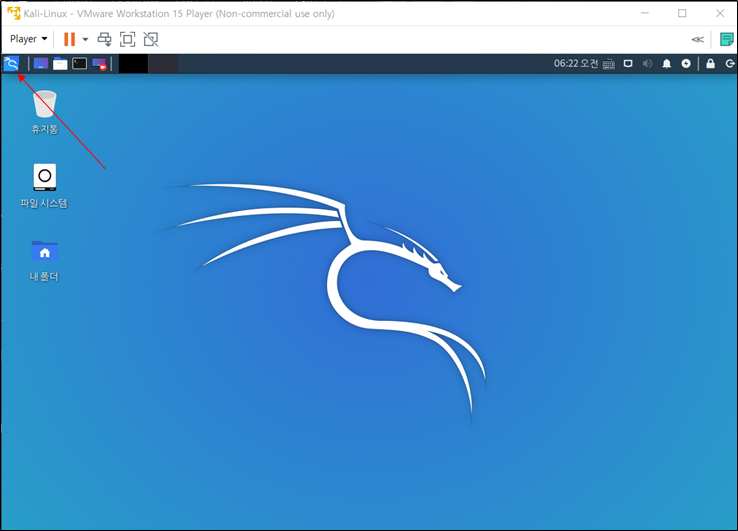
Task: Open the file manager from the panel
Action: (x=60, y=64)
